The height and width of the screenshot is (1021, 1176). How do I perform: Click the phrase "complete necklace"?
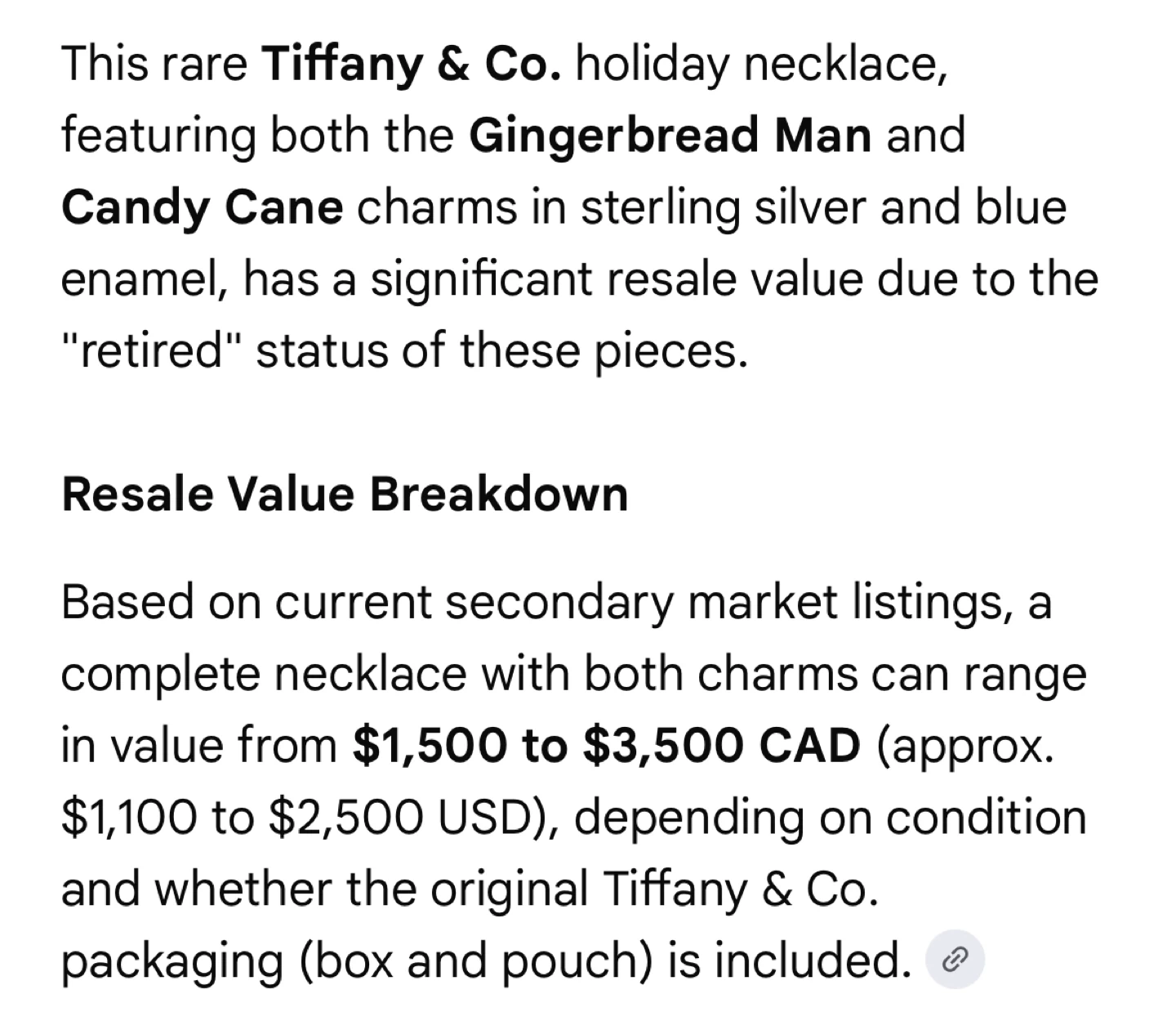263,675
